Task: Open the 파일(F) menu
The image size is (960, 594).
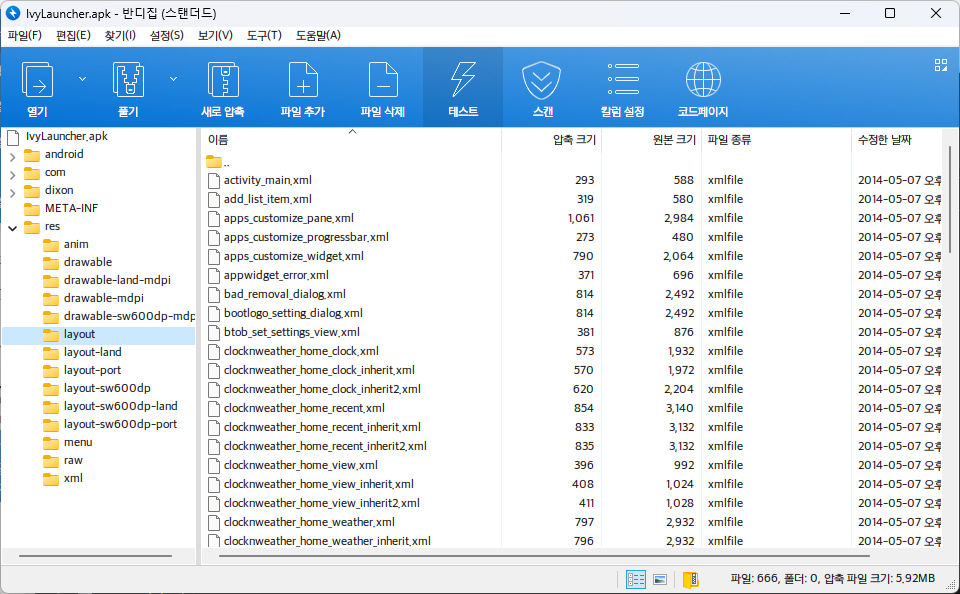Action: tap(24, 36)
